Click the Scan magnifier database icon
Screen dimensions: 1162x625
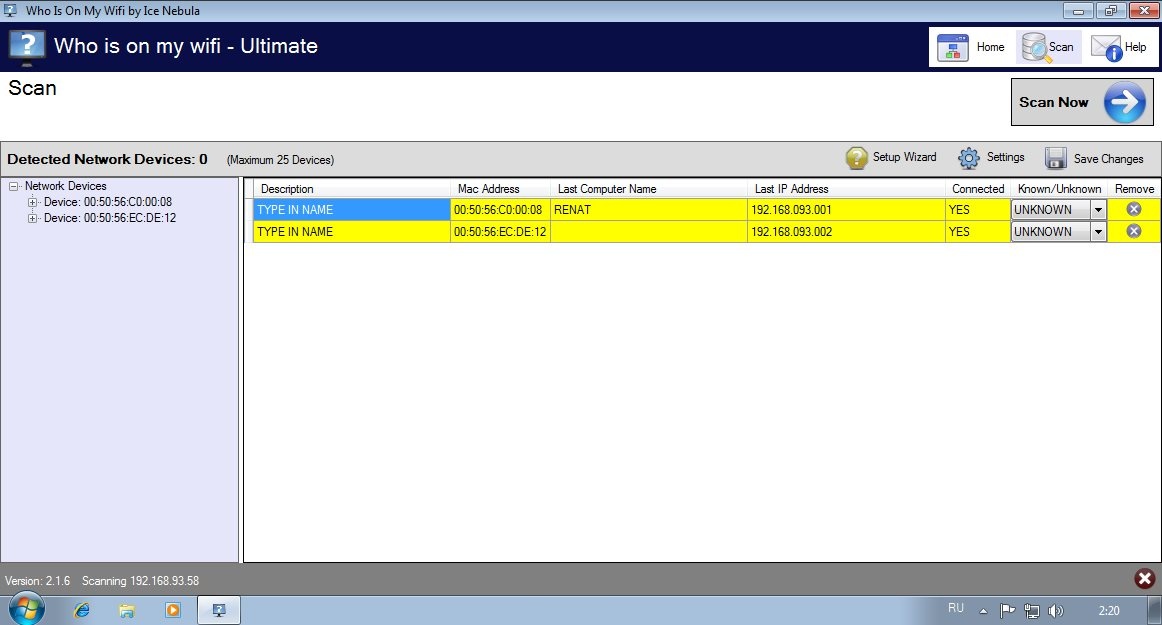click(1035, 47)
